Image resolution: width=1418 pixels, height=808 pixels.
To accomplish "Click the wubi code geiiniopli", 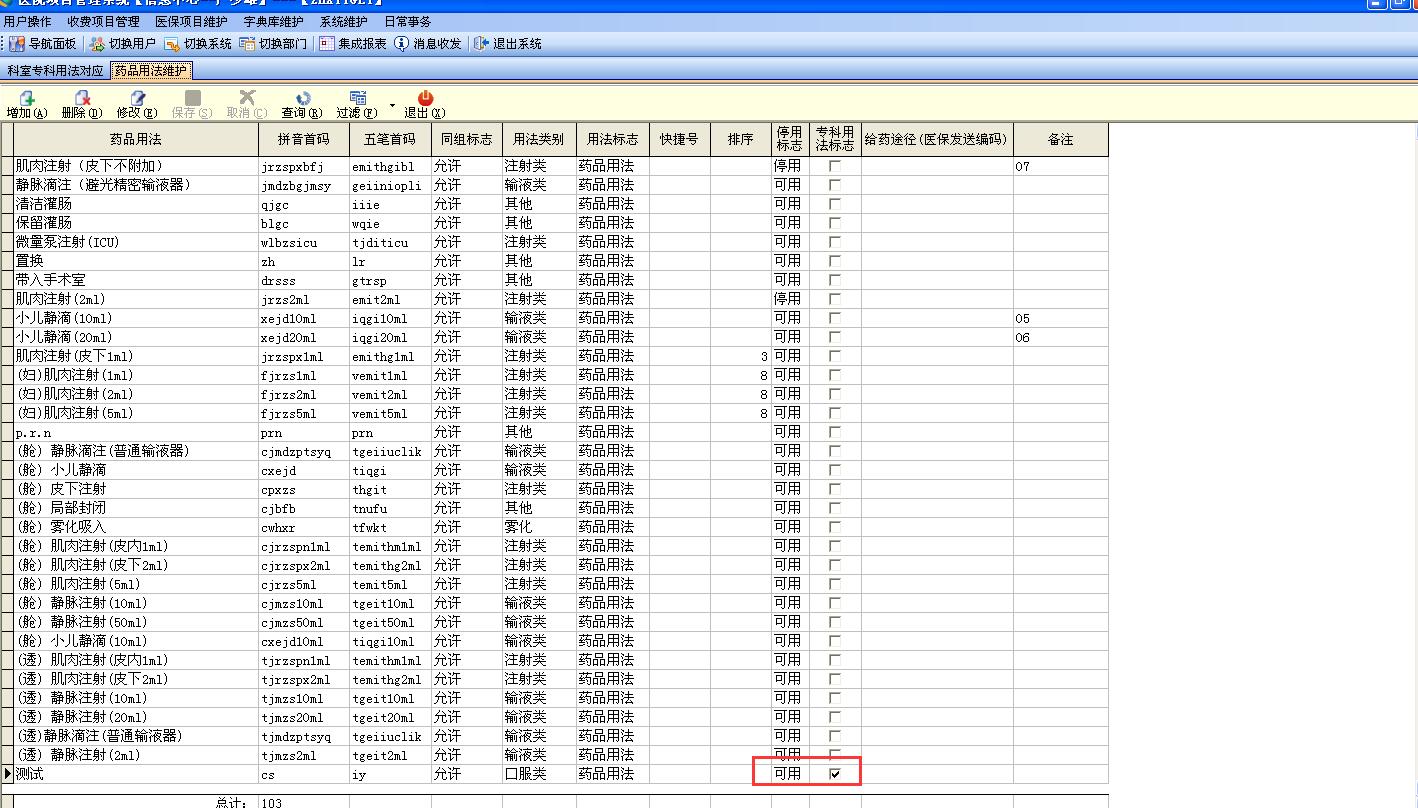I will [387, 185].
